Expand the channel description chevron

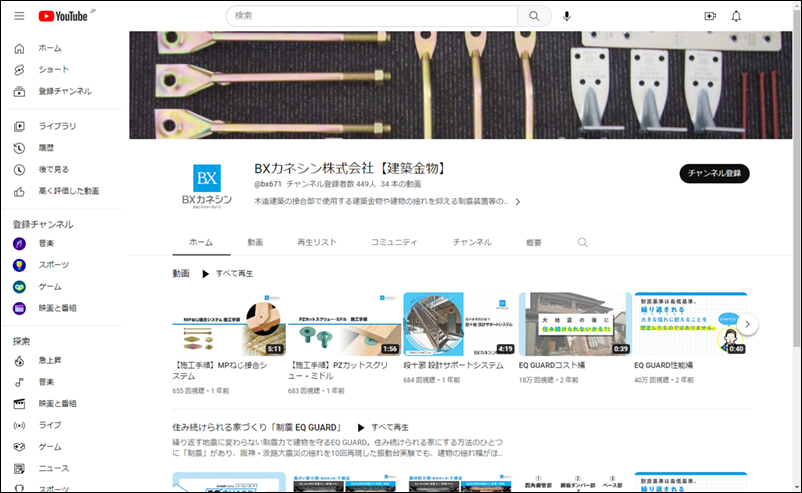point(518,202)
